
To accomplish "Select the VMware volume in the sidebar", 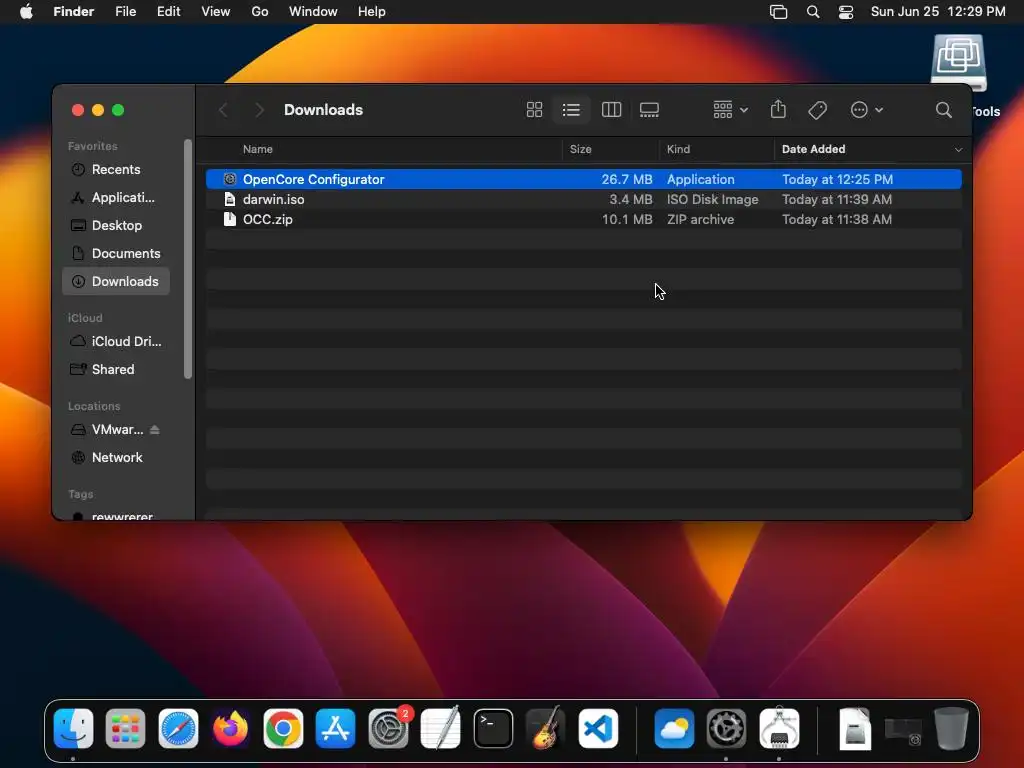I will [x=108, y=430].
